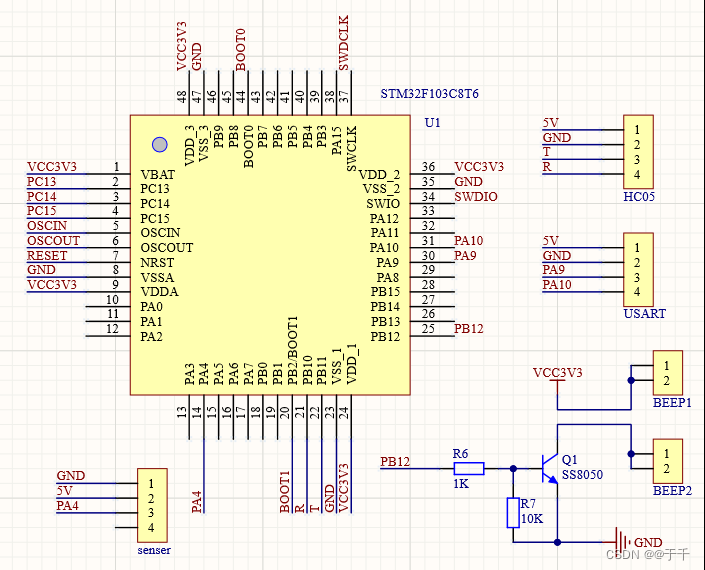The height and width of the screenshot is (570, 705).
Task: Click the R6 designator text
Action: [x=460, y=454]
